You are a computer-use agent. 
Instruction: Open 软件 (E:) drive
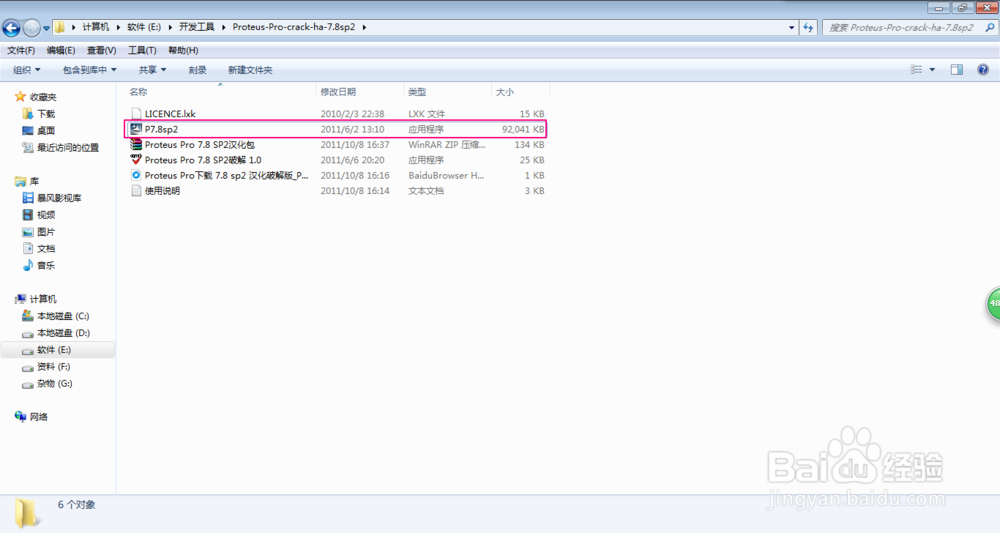tap(54, 350)
